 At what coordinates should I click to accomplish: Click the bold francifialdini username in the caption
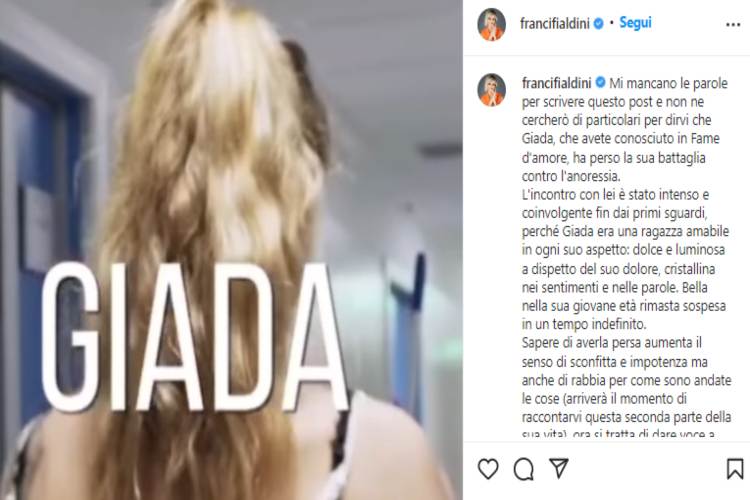click(557, 83)
